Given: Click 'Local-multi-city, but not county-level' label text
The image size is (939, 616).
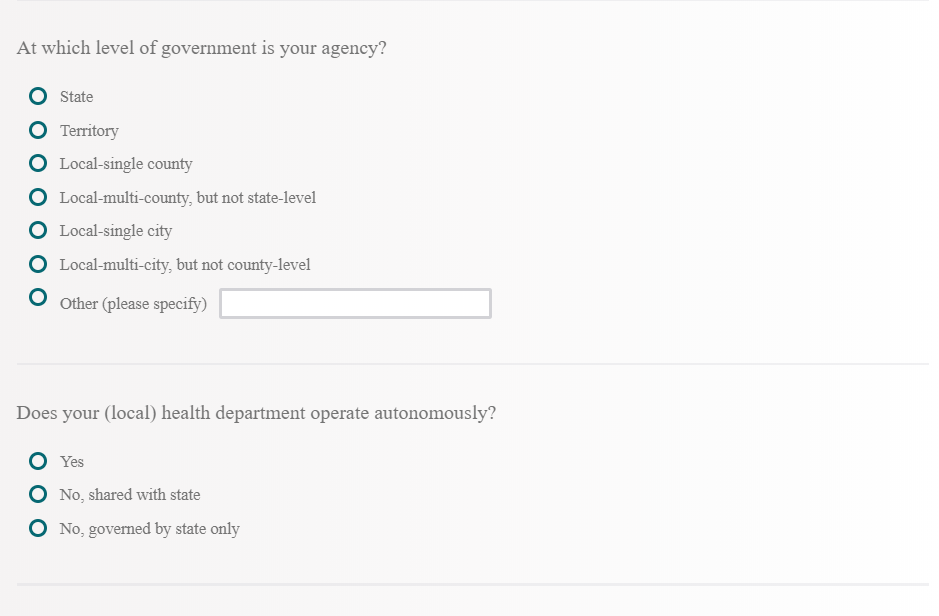Looking at the screenshot, I should (185, 265).
